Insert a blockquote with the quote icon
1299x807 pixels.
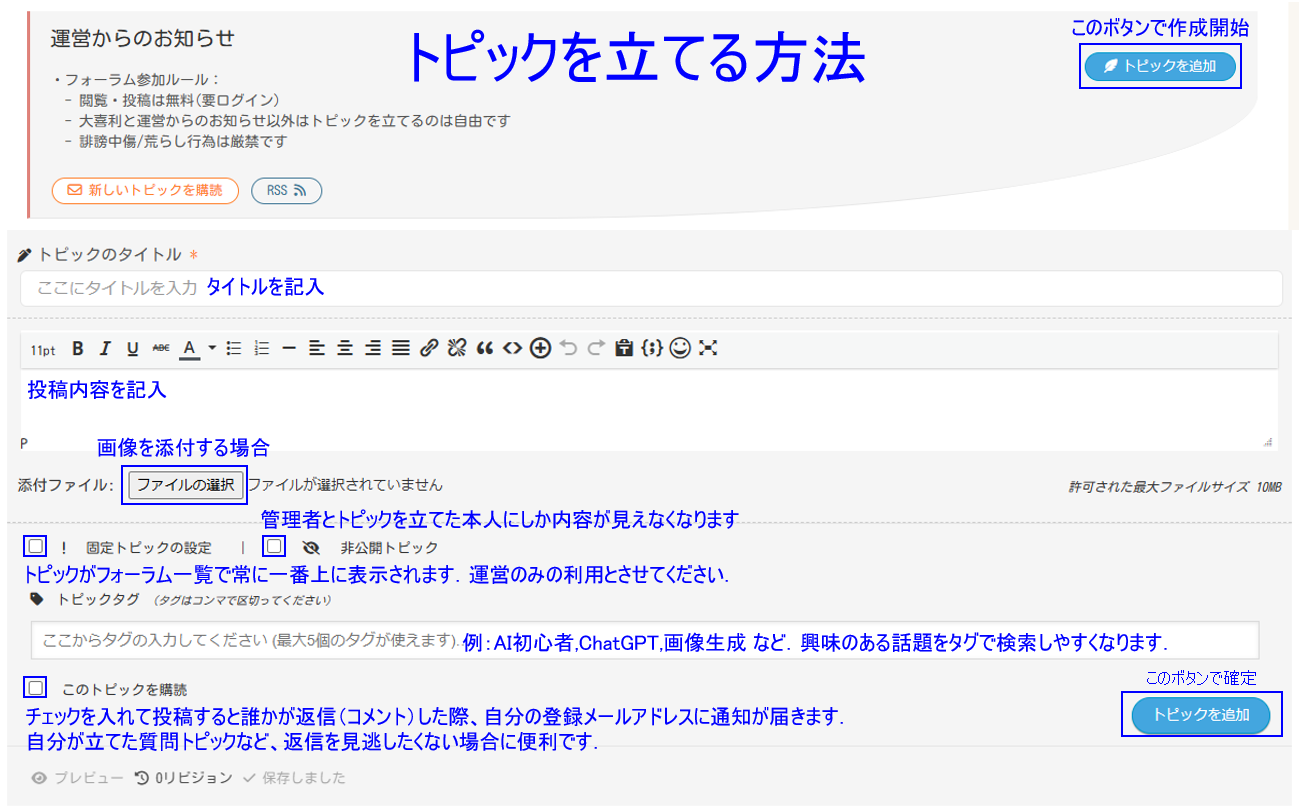coord(485,348)
